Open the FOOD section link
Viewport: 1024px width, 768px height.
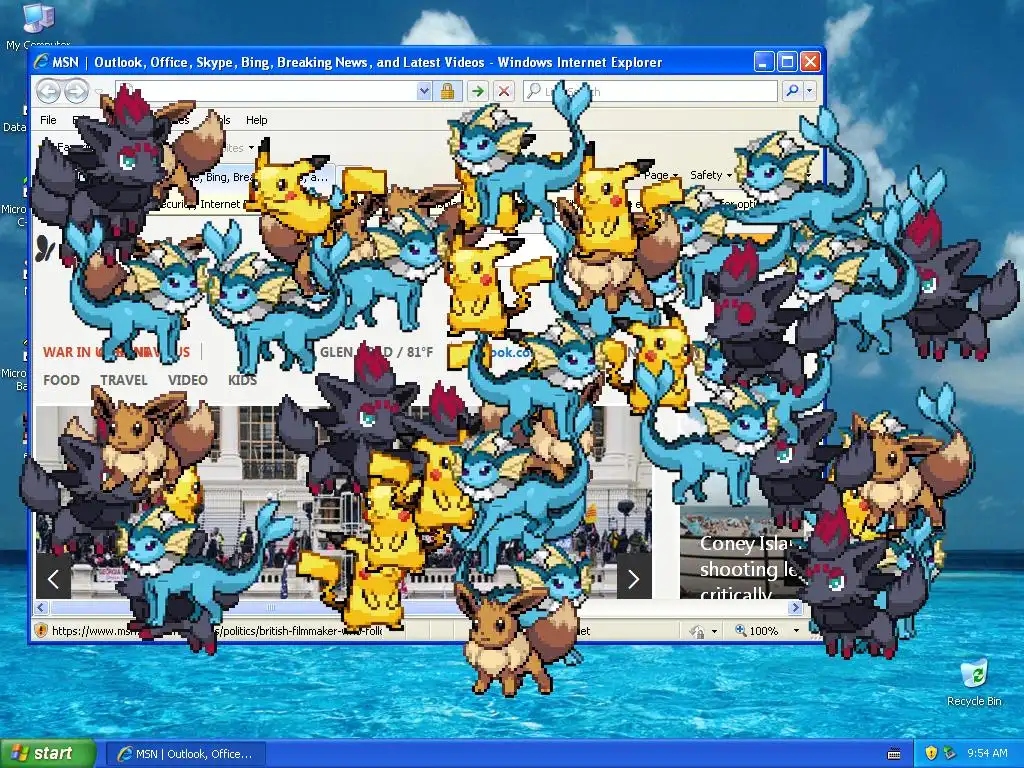click(x=61, y=380)
